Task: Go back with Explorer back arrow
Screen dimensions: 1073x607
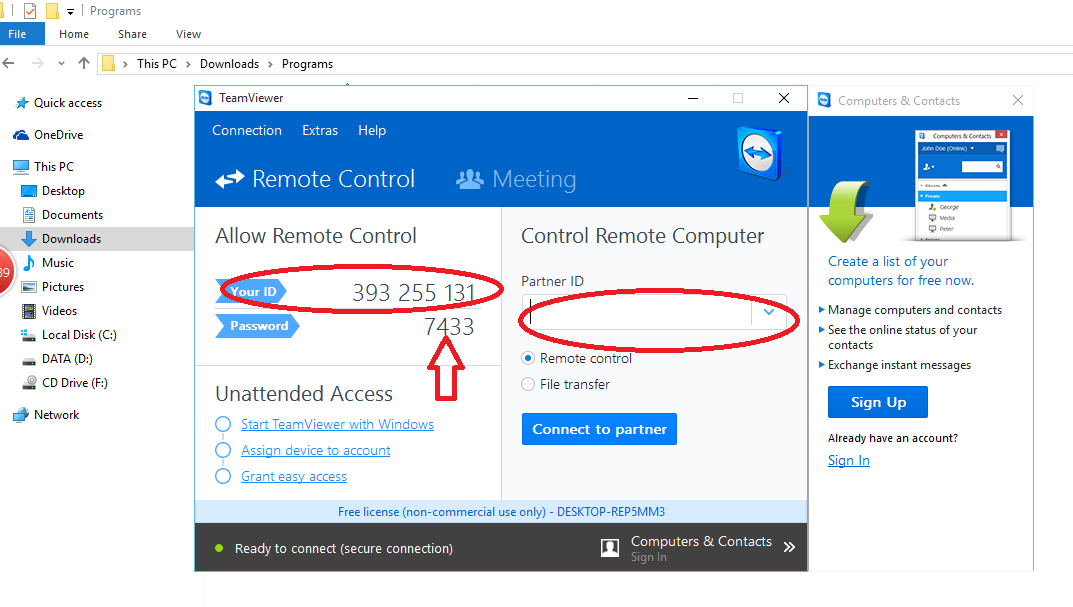Action: pos(9,64)
